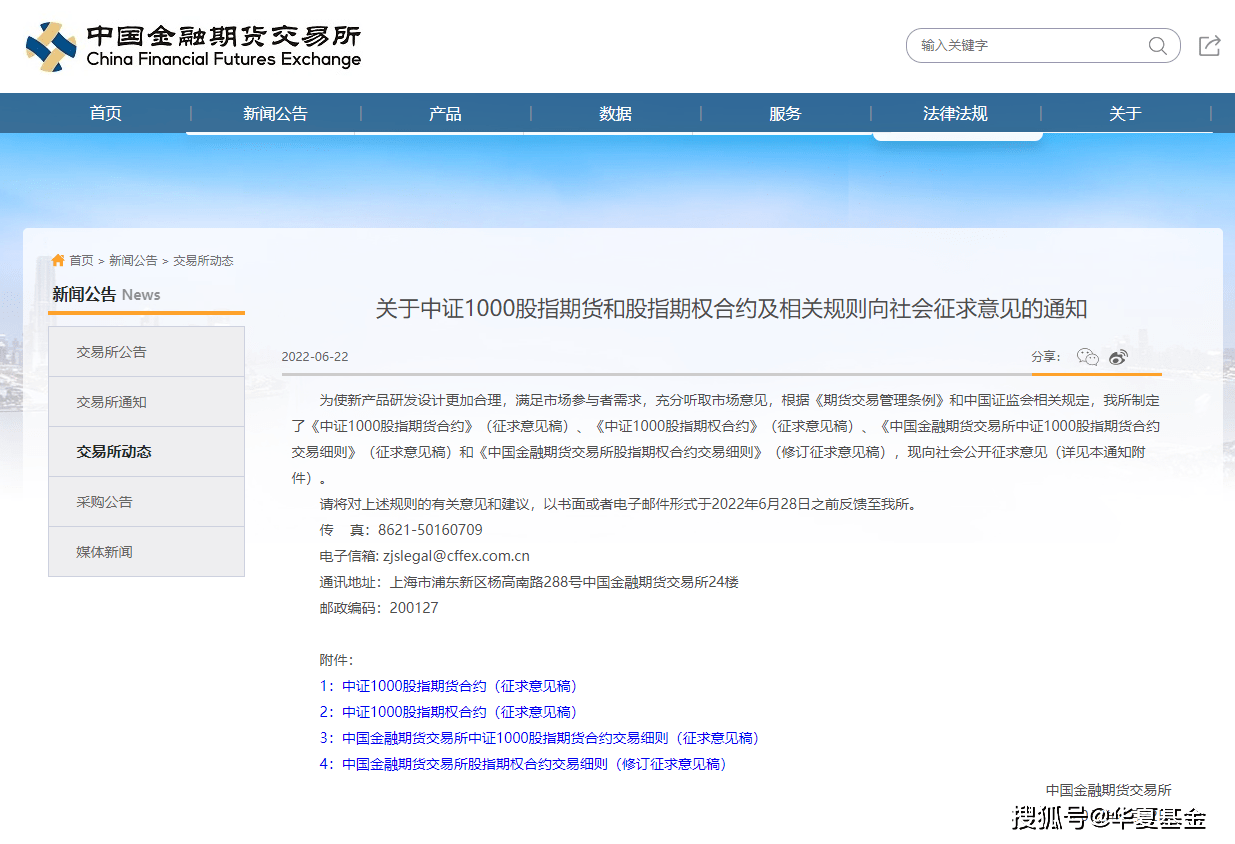Select 交易所公告 in the sidebar

113,351
